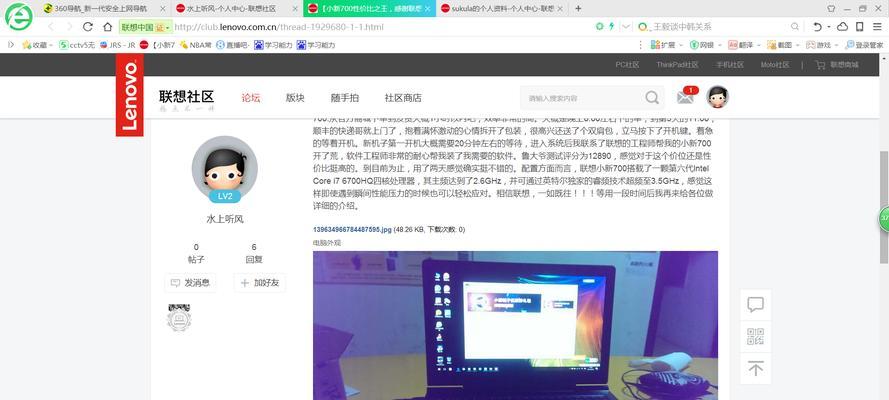Click the community search magnifier icon
The height and width of the screenshot is (400, 889).
[x=652, y=98]
